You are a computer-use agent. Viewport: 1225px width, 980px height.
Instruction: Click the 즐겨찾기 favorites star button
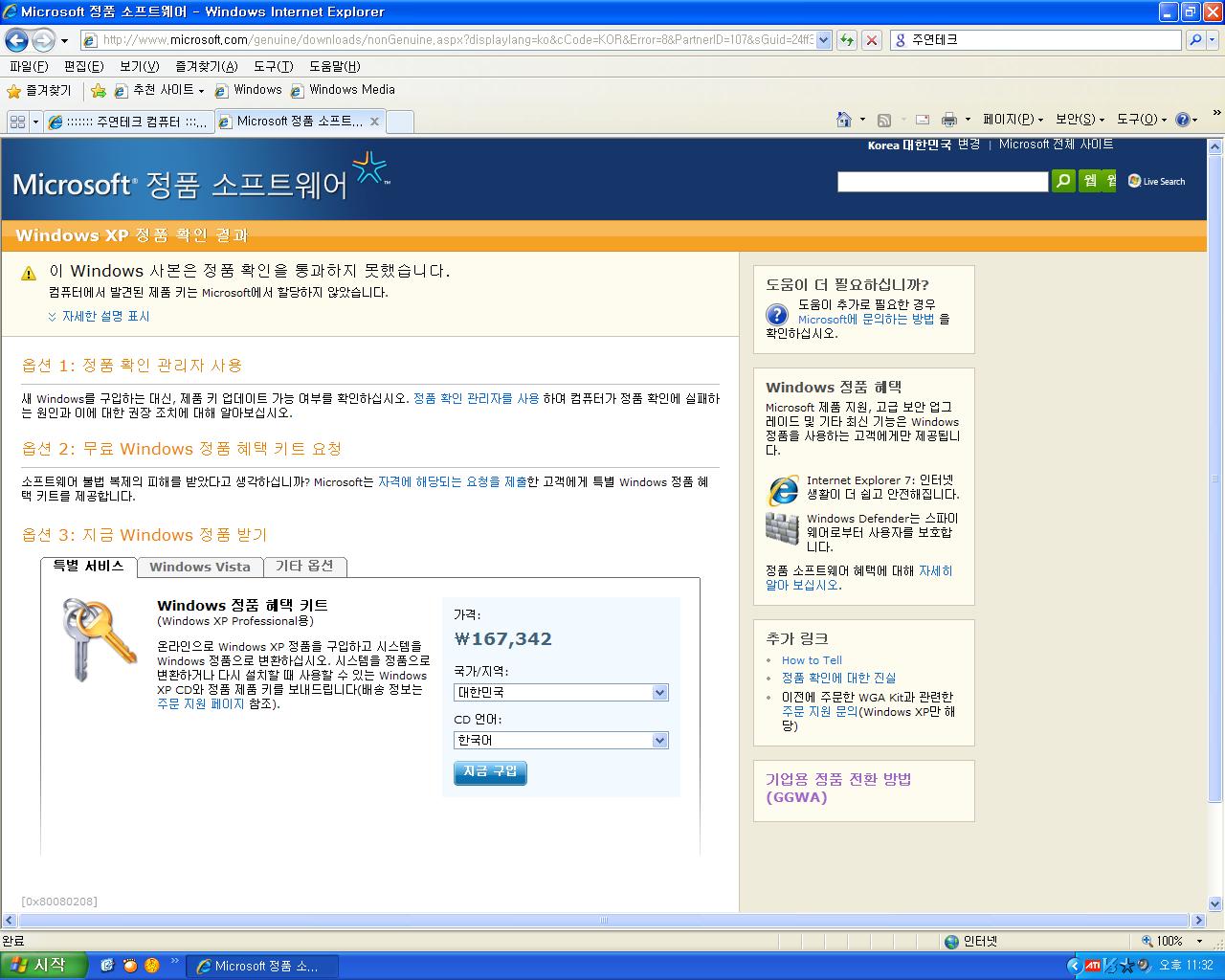tap(39, 91)
